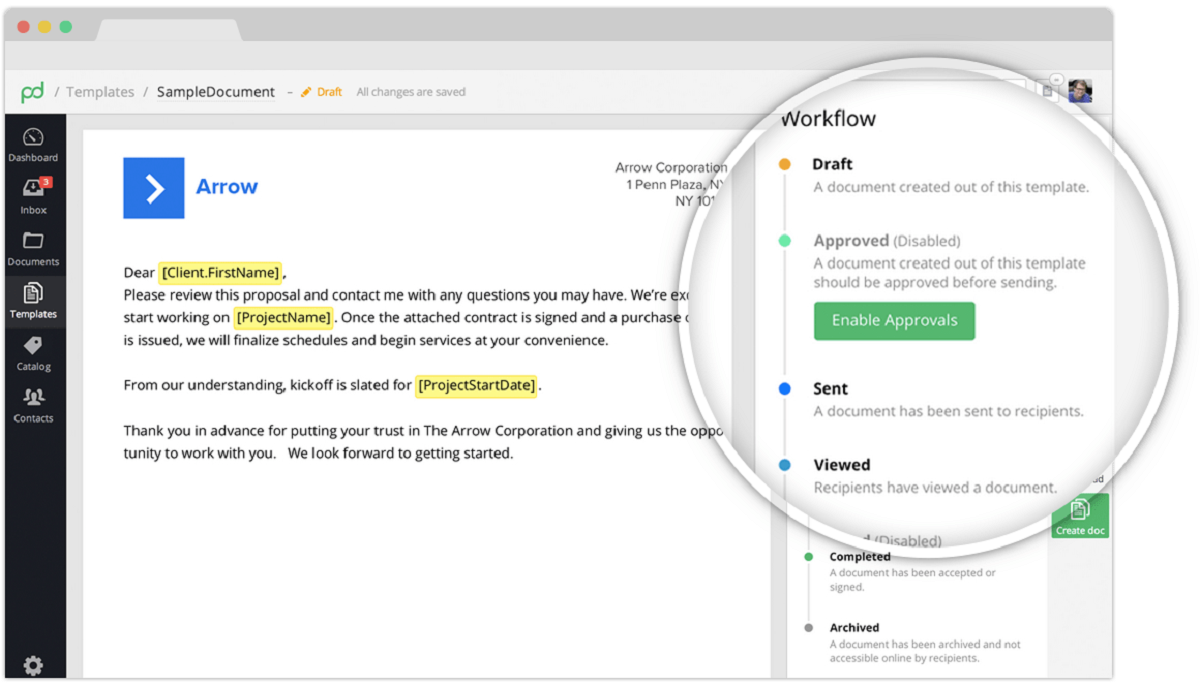This screenshot has height=688, width=1200.
Task: Click the Arrow company logo image
Action: [x=153, y=188]
